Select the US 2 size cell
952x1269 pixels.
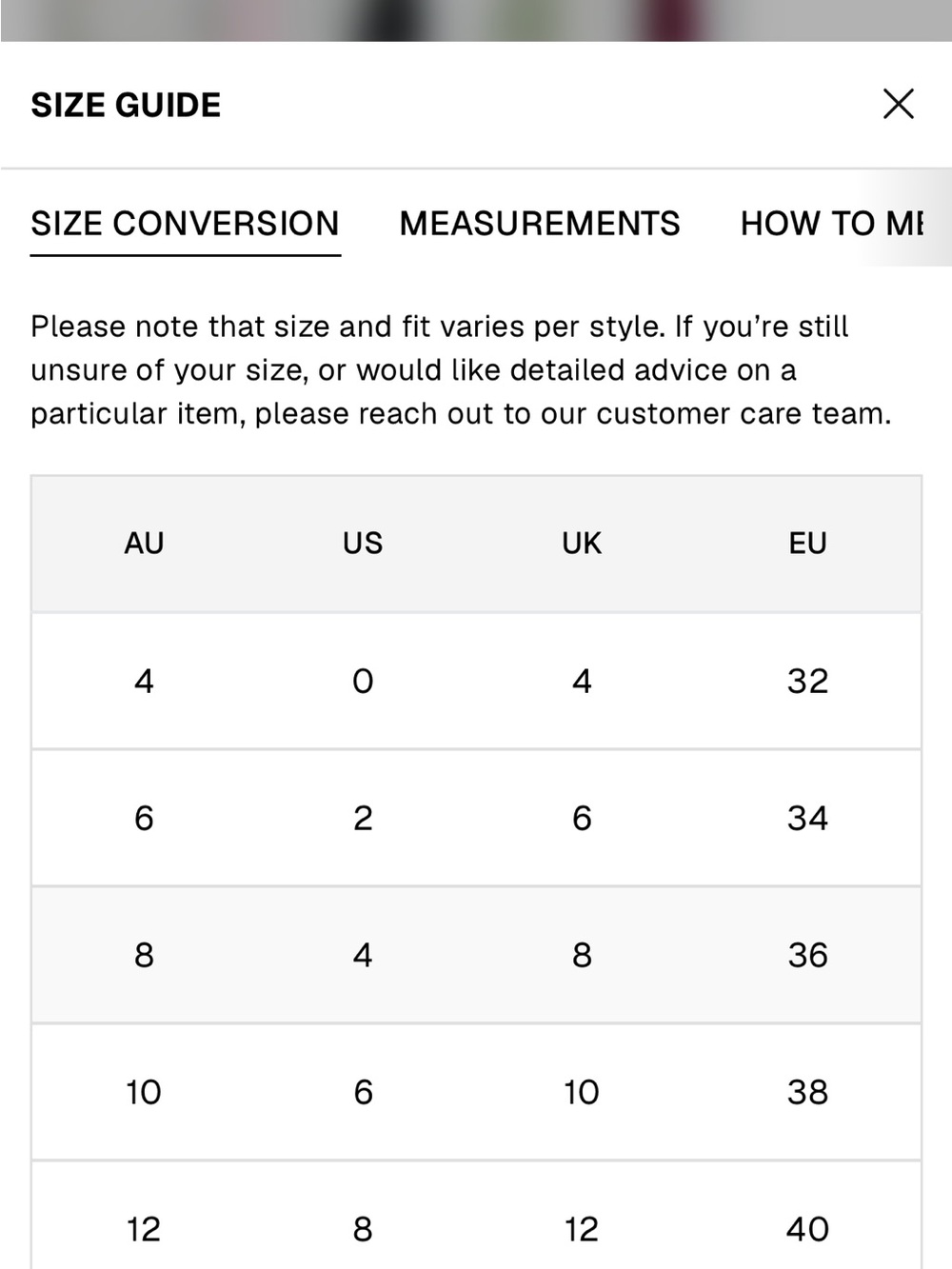[x=363, y=819]
